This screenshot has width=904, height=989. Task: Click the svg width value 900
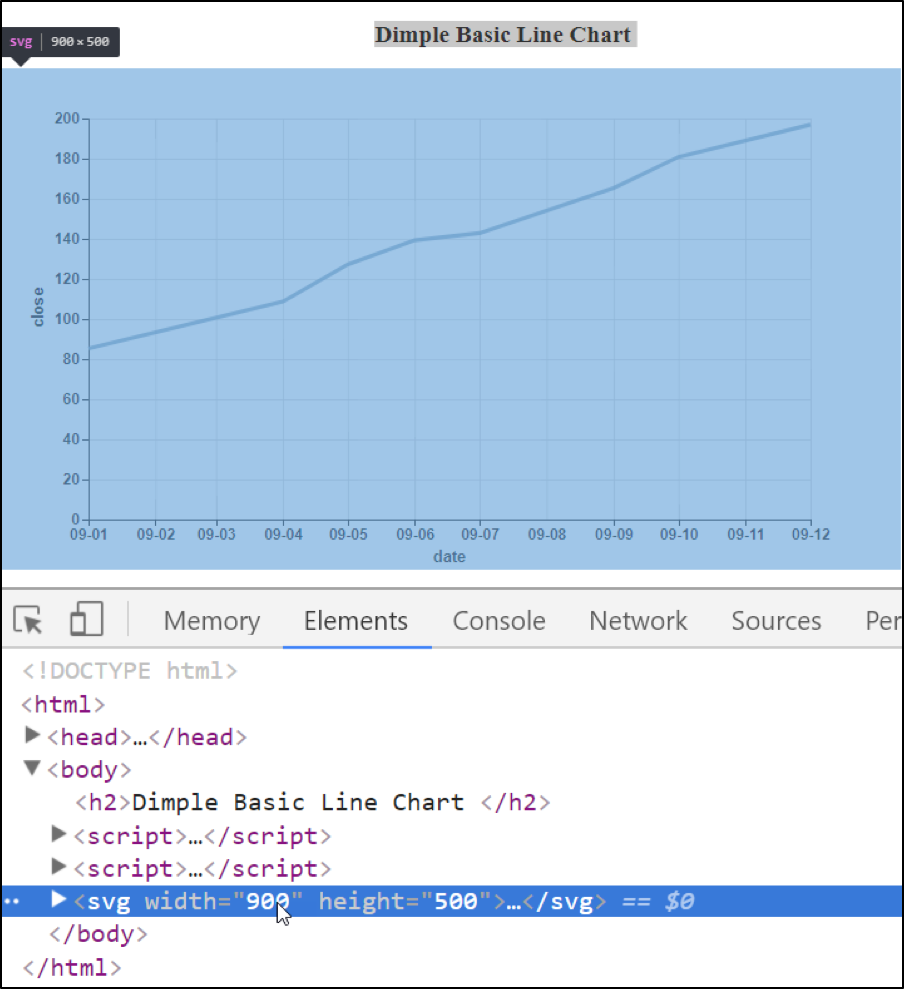pos(267,901)
